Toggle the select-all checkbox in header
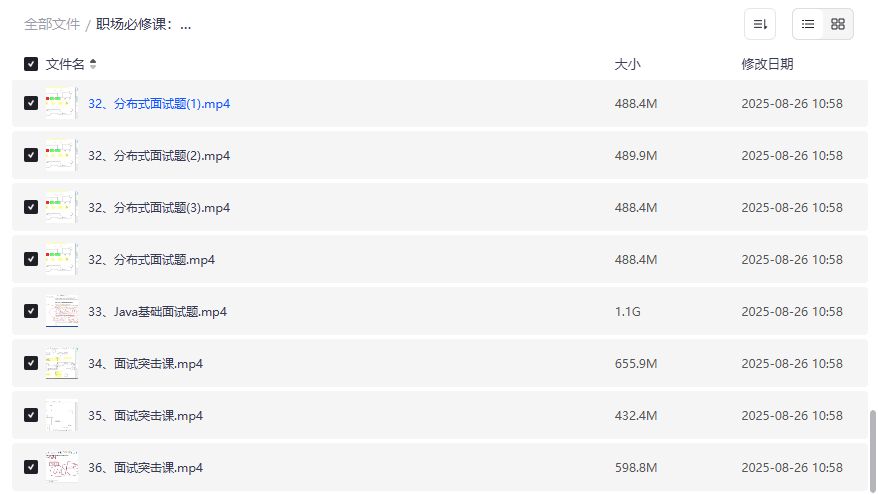 click(31, 64)
